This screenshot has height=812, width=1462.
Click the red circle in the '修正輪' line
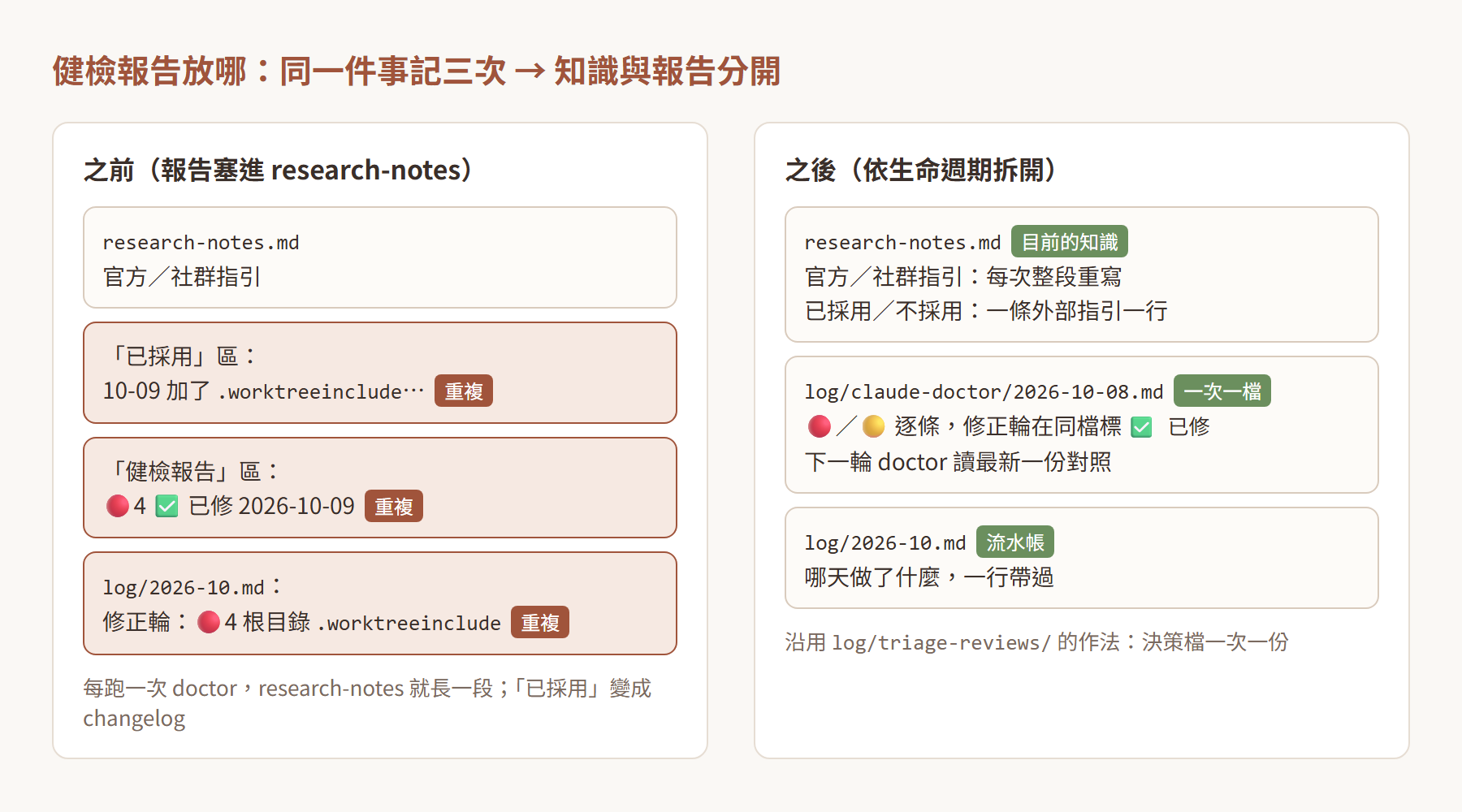tap(209, 622)
